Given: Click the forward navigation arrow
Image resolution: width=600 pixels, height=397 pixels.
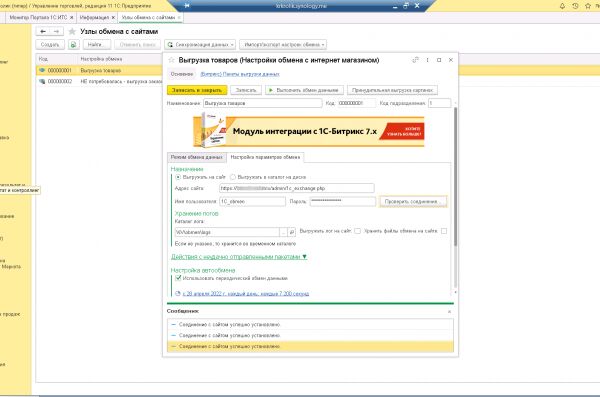Looking at the screenshot, I should [x=56, y=31].
